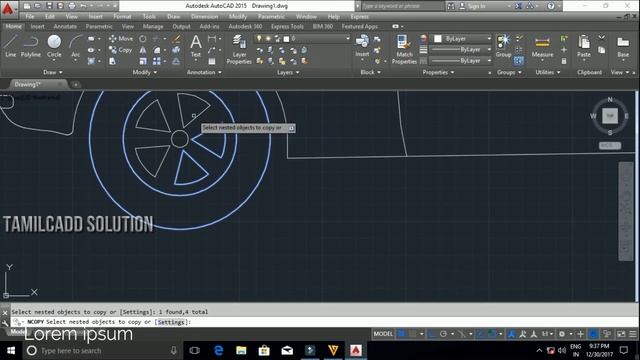Click the Move tool in Modify panel
Viewport: 640px width, 360px height.
click(x=121, y=38)
